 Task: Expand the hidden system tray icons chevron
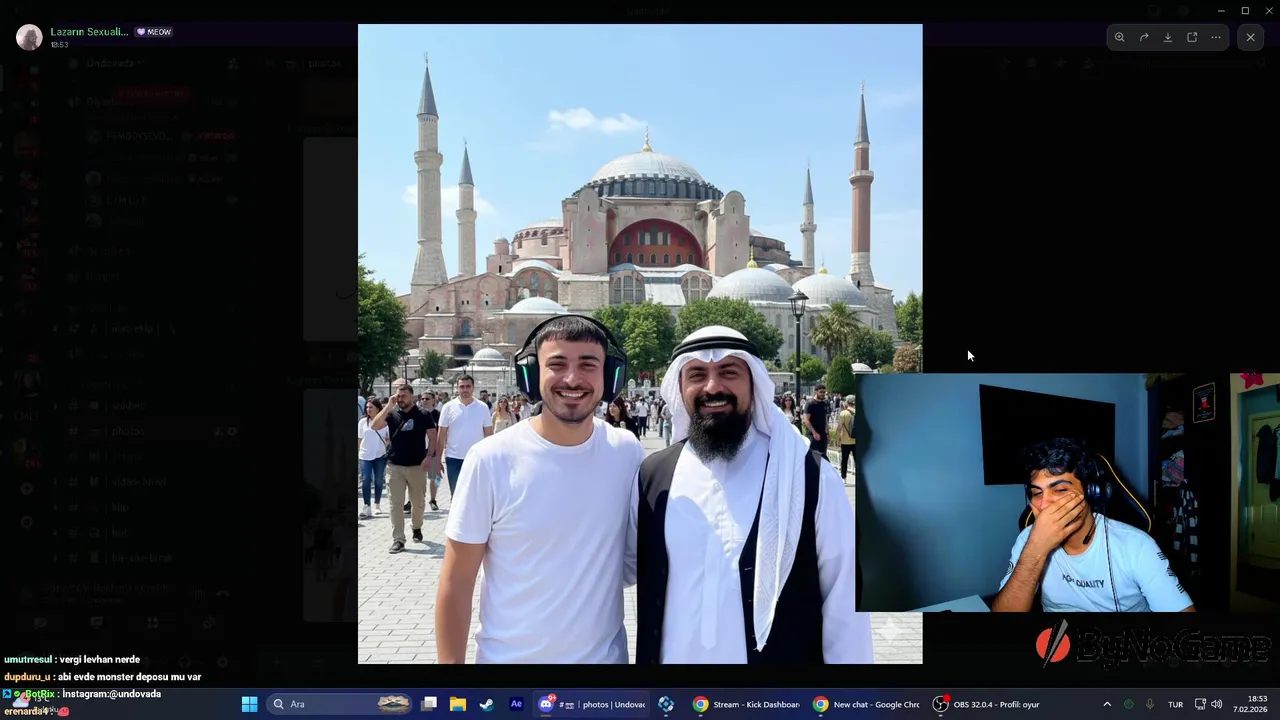point(1107,704)
